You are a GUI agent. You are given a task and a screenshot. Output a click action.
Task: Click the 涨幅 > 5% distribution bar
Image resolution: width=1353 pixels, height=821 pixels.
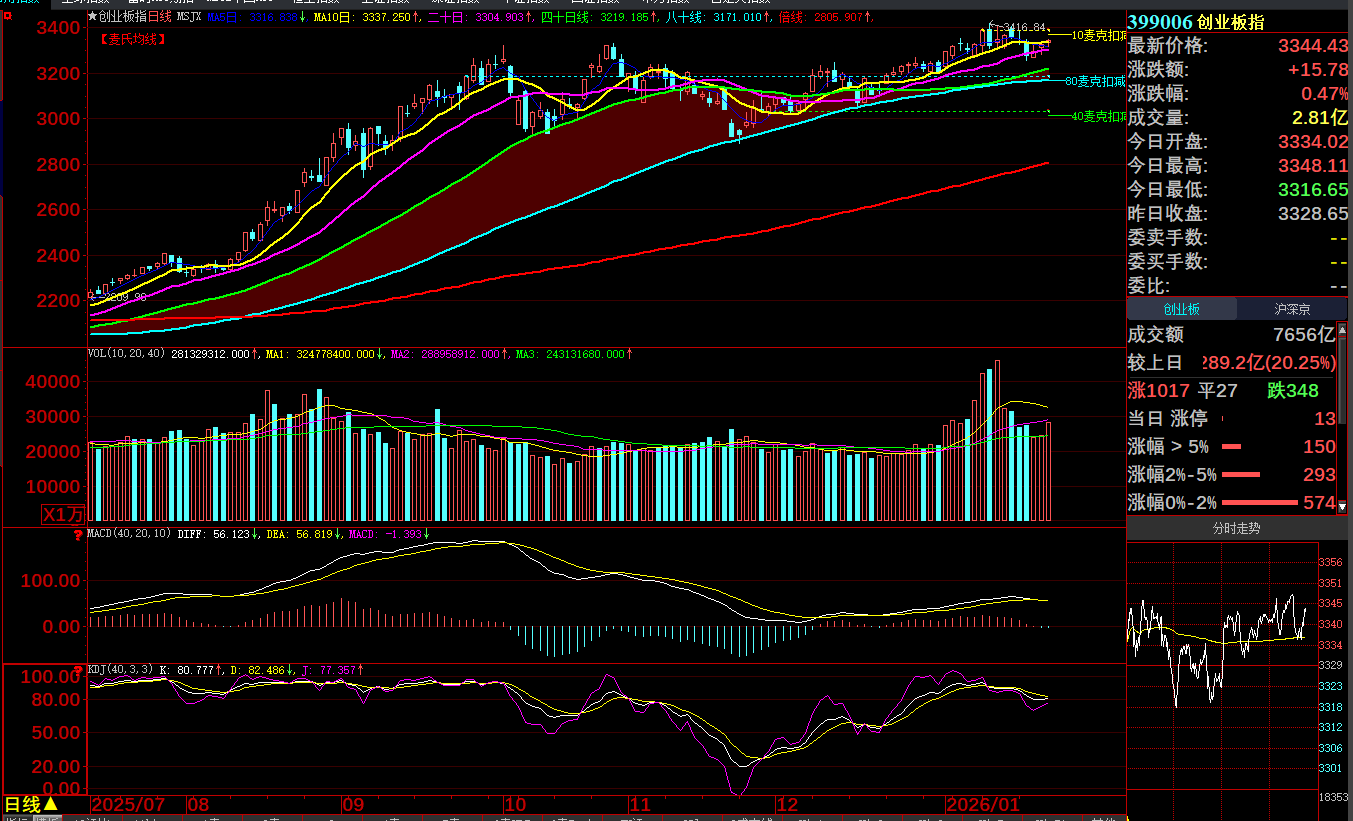point(1231,447)
